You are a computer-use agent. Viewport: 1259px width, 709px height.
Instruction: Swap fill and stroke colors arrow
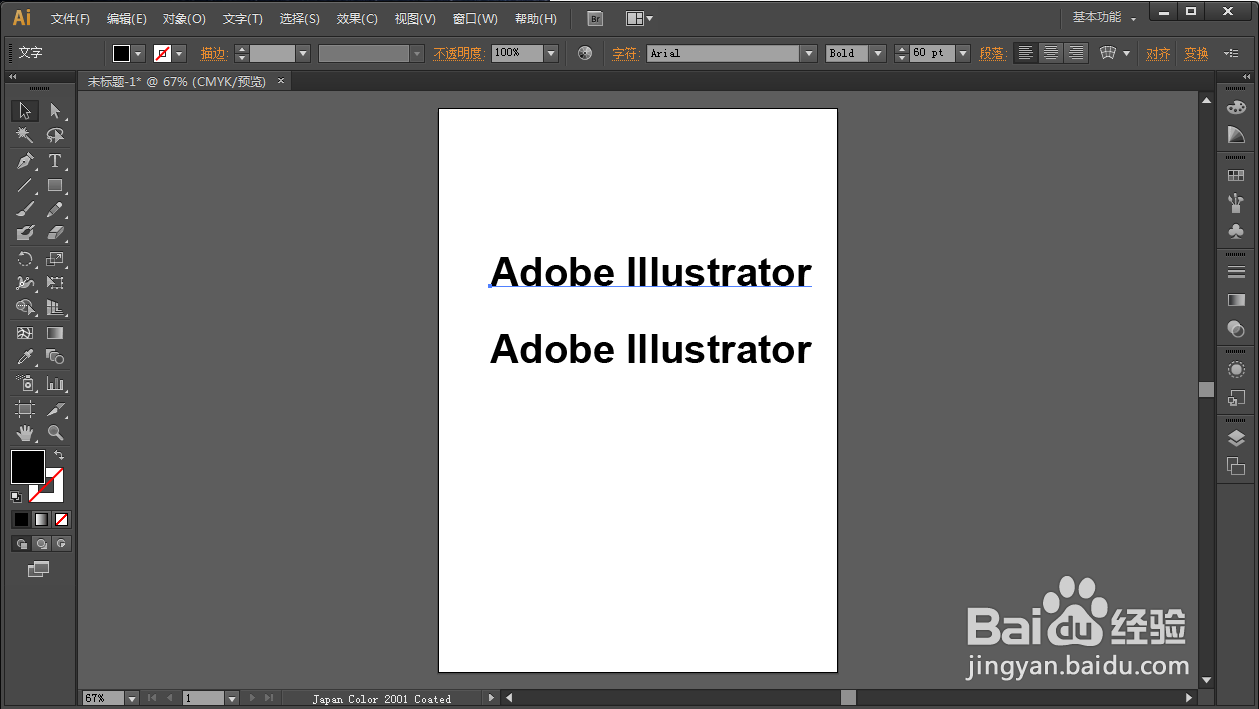coord(58,455)
